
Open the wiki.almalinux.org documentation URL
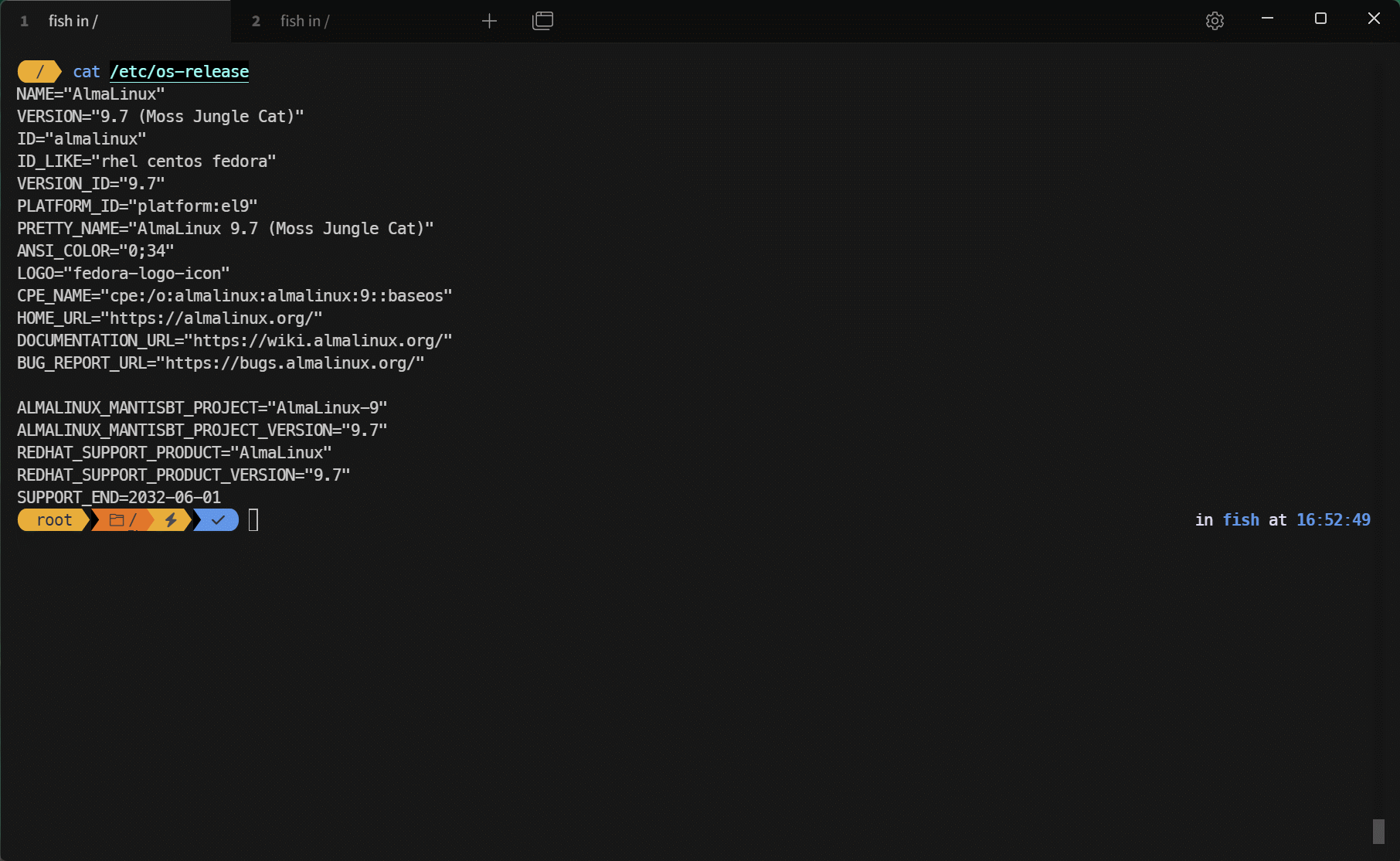tap(318, 341)
